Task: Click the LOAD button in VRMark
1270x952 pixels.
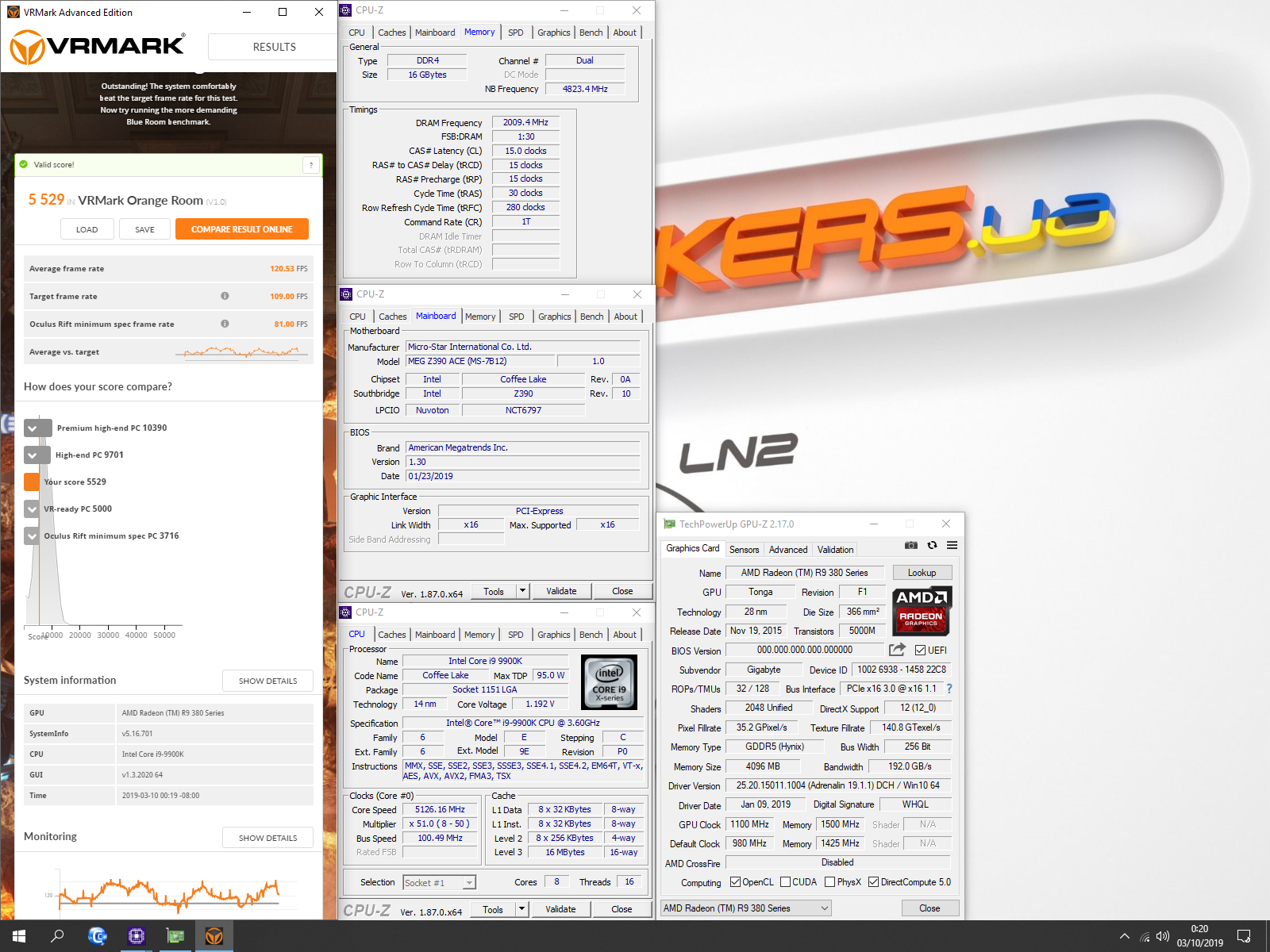Action: (87, 229)
